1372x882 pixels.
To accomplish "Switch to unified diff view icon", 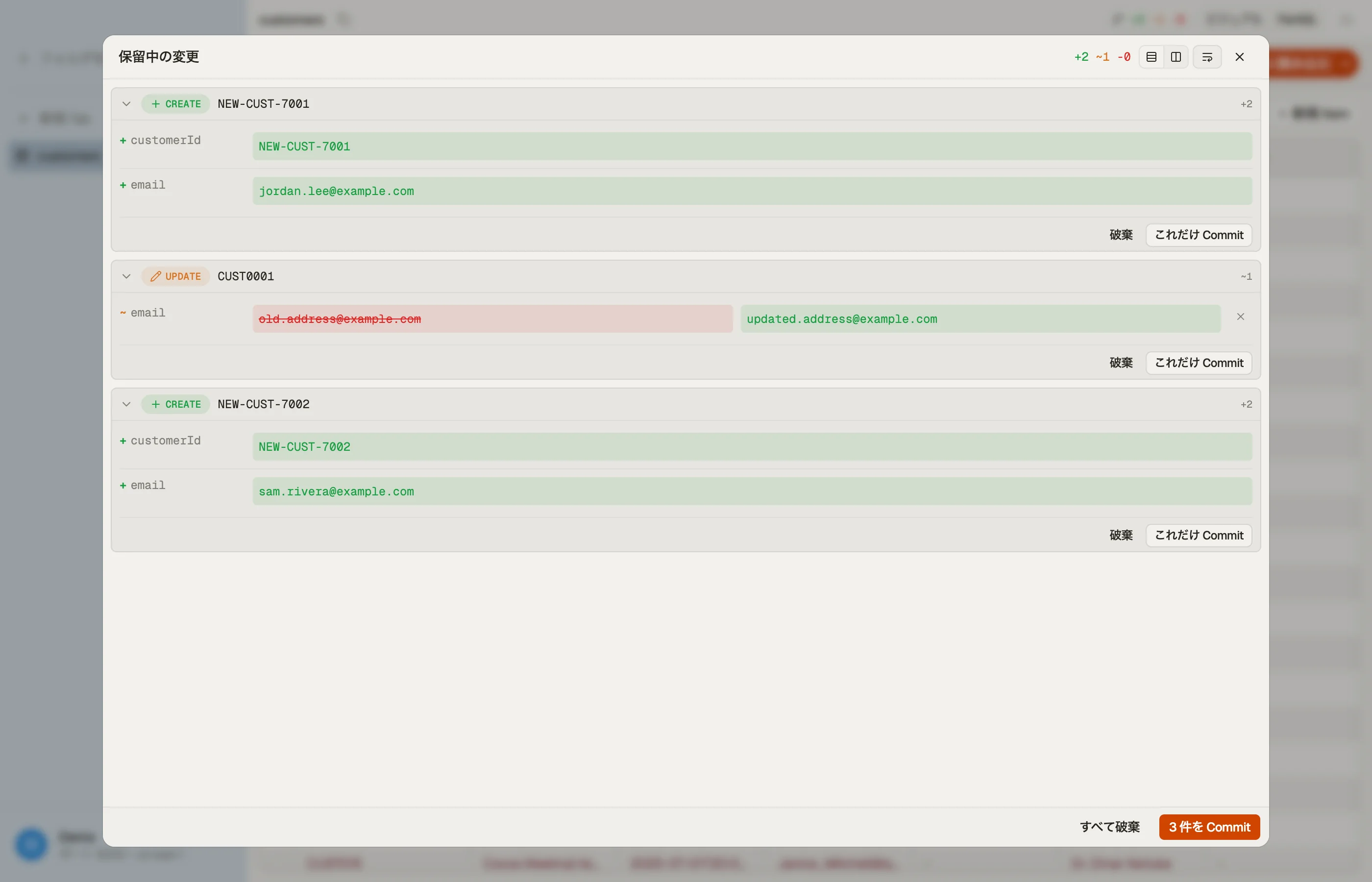I will click(1151, 57).
